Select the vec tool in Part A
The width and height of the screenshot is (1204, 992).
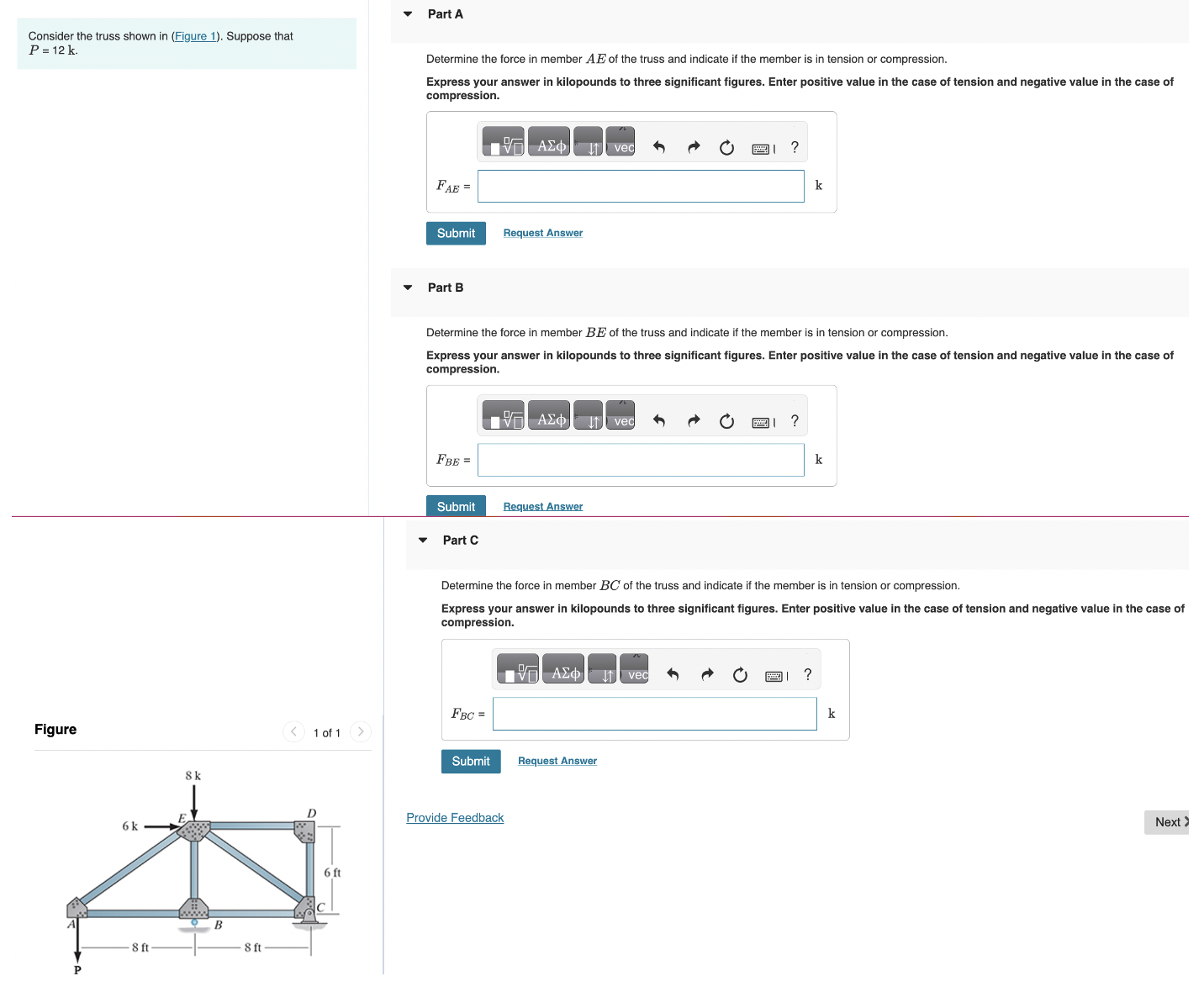pyautogui.click(x=620, y=142)
